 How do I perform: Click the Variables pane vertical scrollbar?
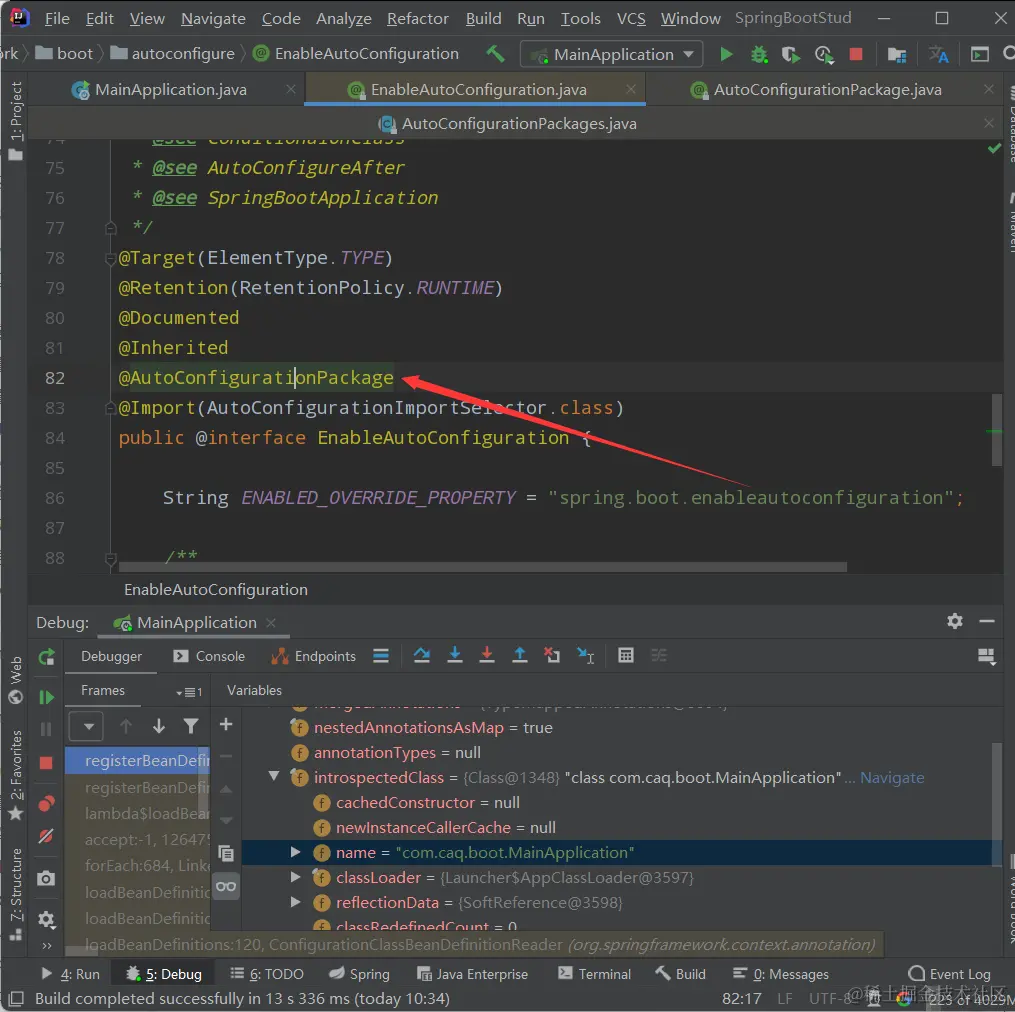[x=996, y=804]
